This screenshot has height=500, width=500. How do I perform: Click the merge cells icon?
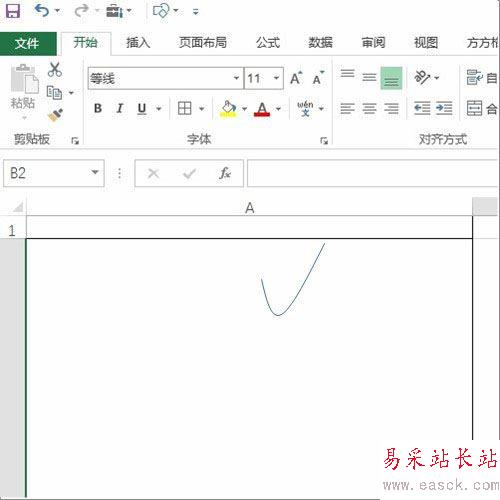475,108
